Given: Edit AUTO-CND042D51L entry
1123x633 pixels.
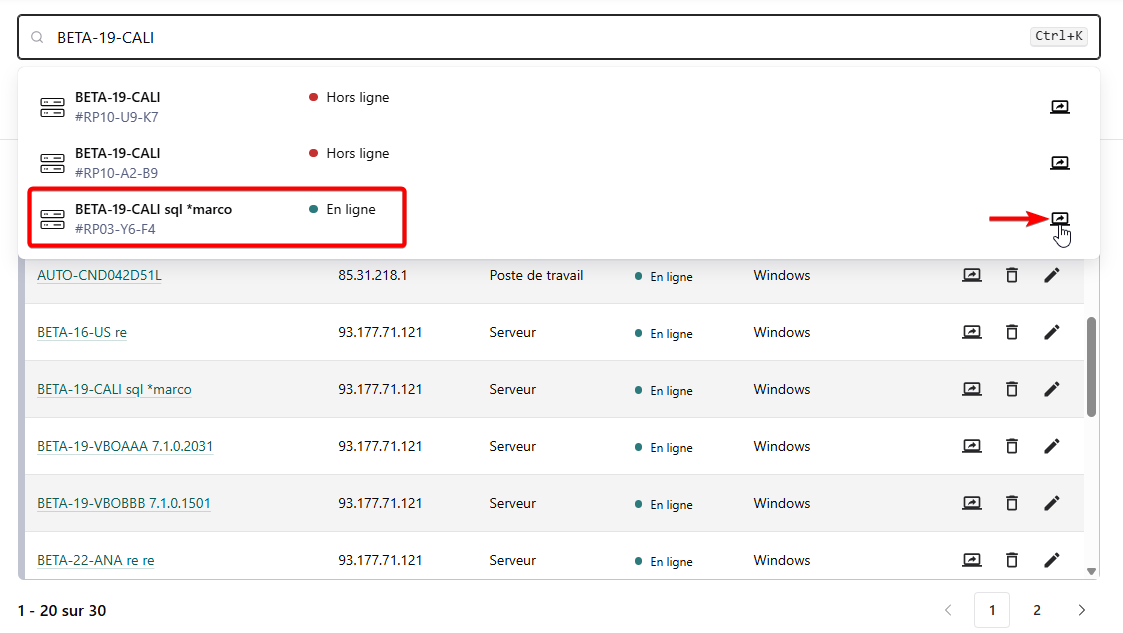Looking at the screenshot, I should pyautogui.click(x=1052, y=275).
